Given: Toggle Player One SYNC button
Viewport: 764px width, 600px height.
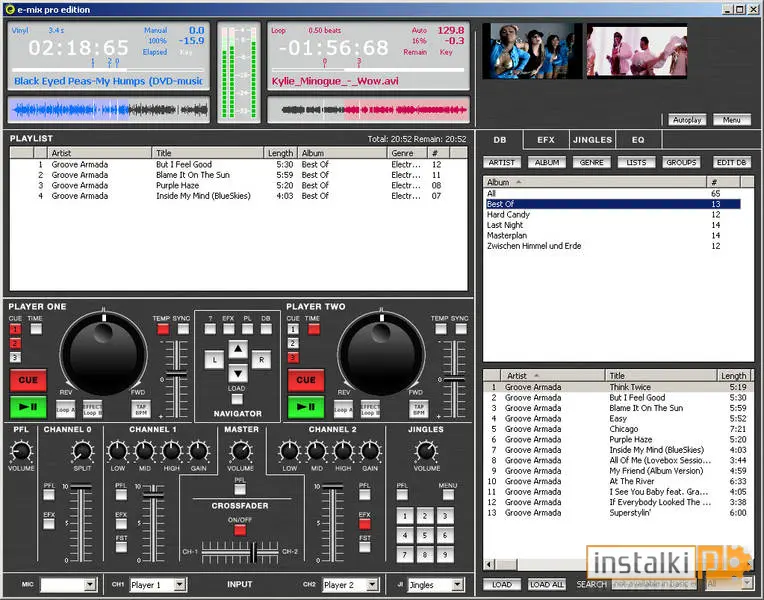Looking at the screenshot, I should pyautogui.click(x=183, y=329).
